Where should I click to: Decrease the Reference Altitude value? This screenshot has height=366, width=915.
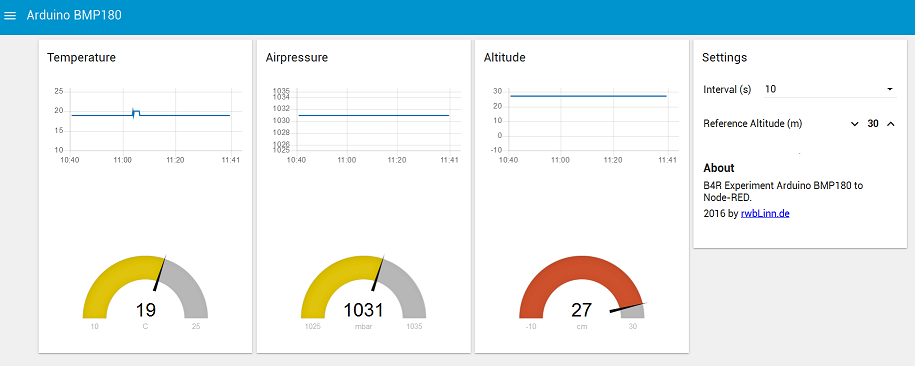[x=854, y=124]
